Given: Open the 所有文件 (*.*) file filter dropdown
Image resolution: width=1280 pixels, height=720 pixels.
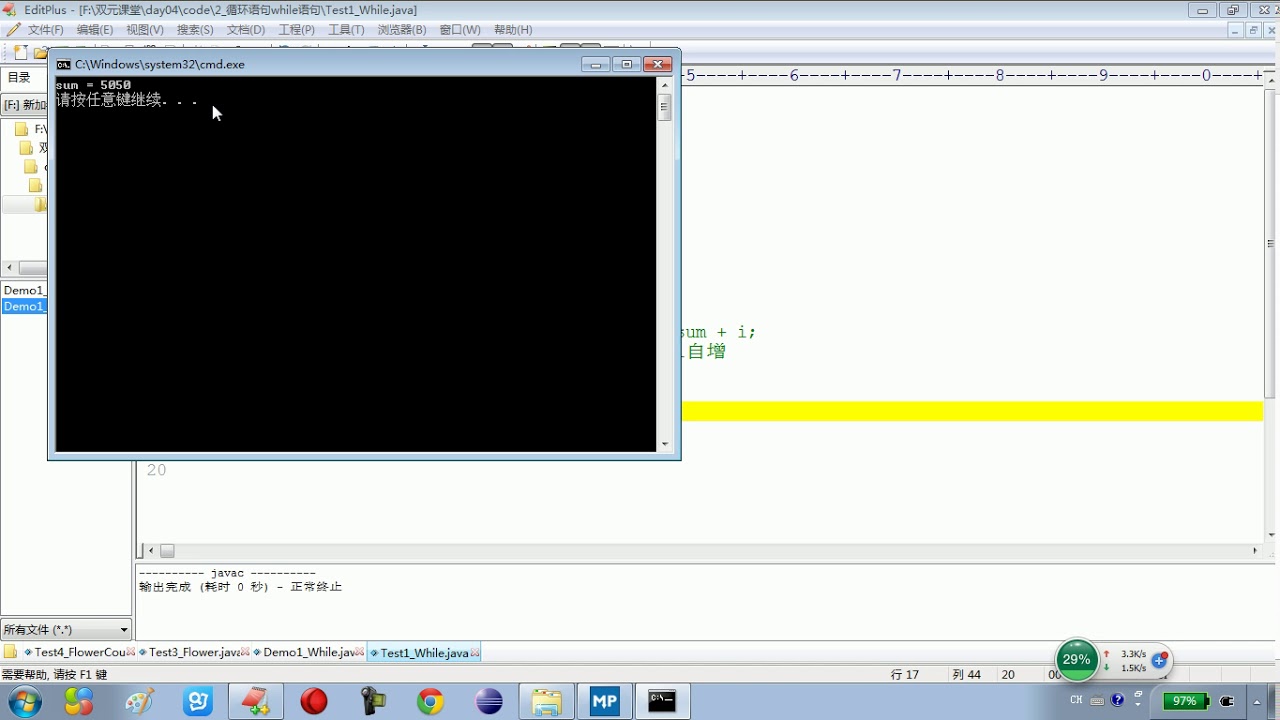Looking at the screenshot, I should coord(66,629).
